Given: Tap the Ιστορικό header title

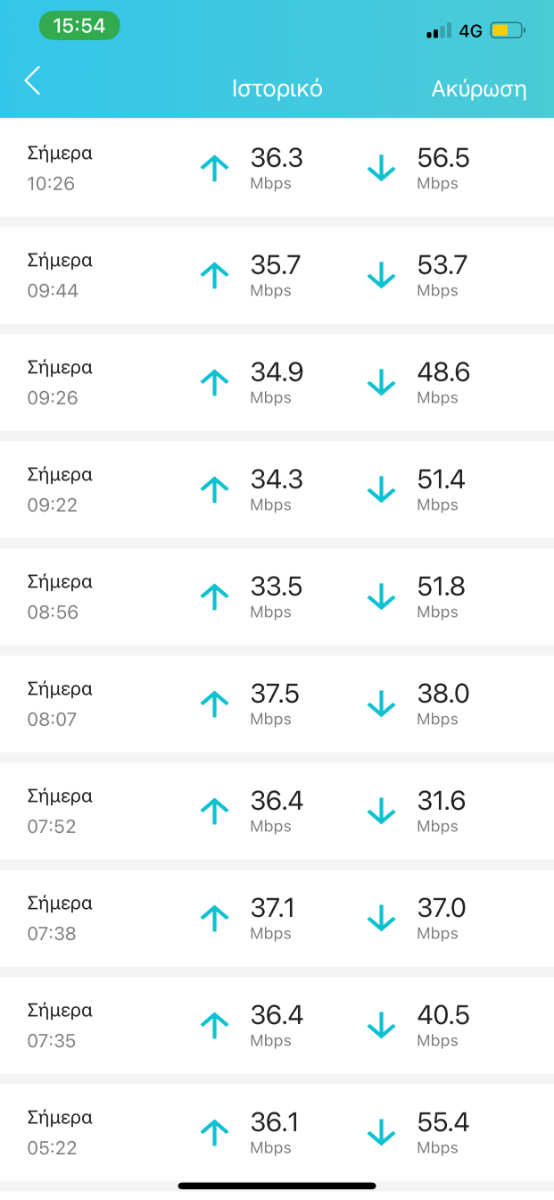Looking at the screenshot, I should (277, 88).
